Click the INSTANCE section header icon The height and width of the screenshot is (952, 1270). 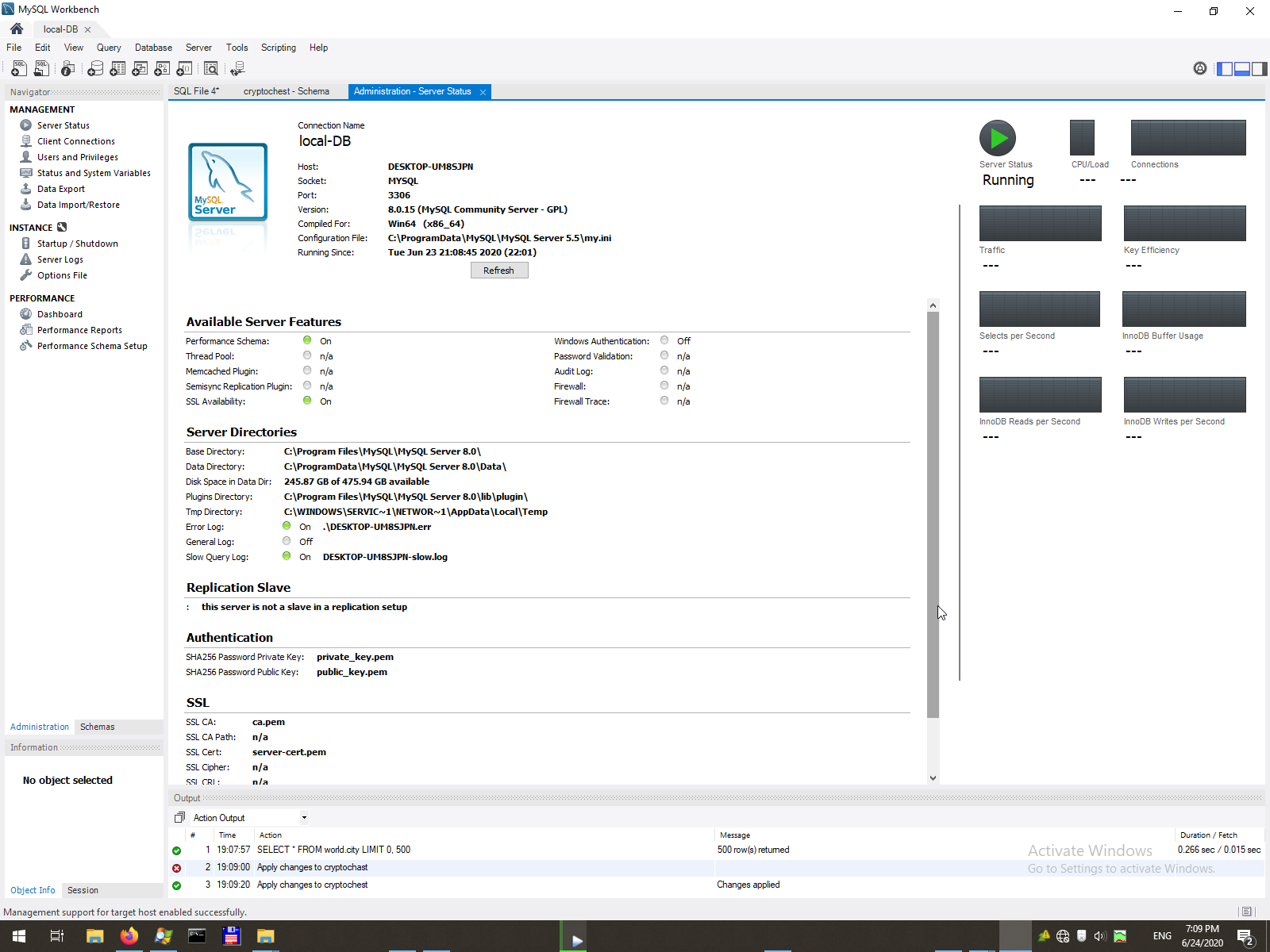[x=62, y=228]
